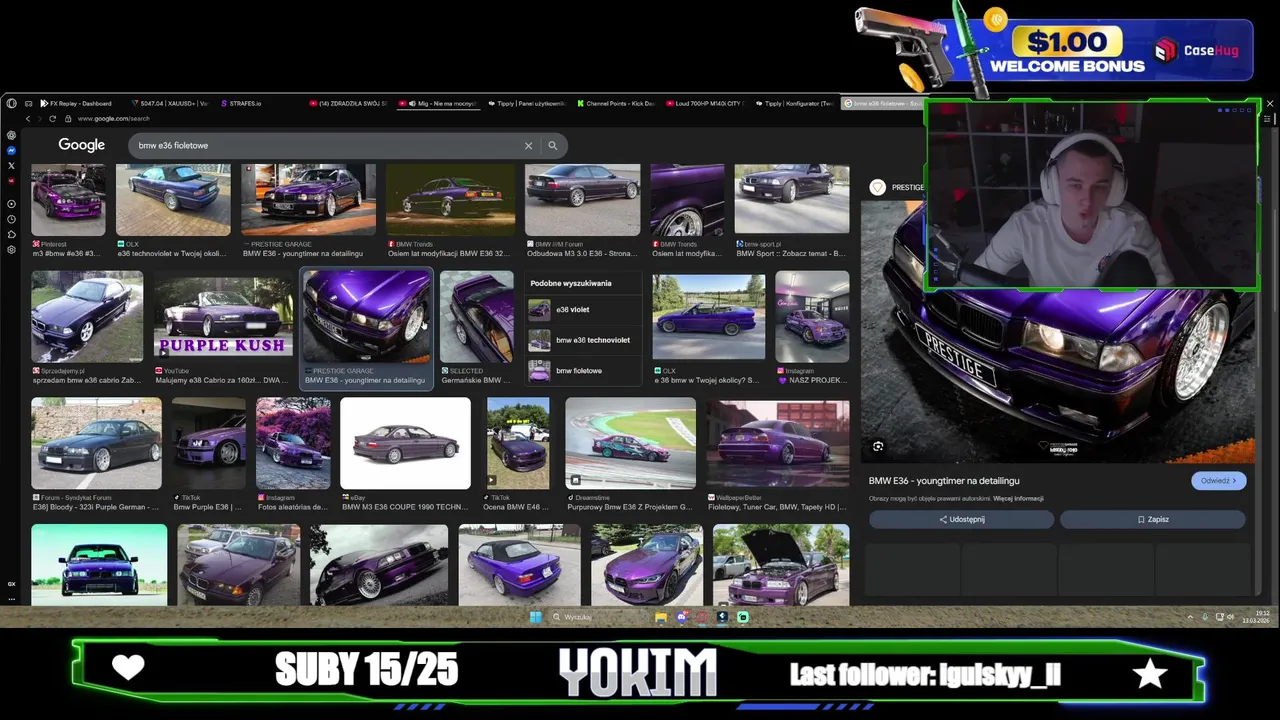Open the top ChatGPT-style sidebar icon
Screen dimensions: 1280x720
[11, 135]
